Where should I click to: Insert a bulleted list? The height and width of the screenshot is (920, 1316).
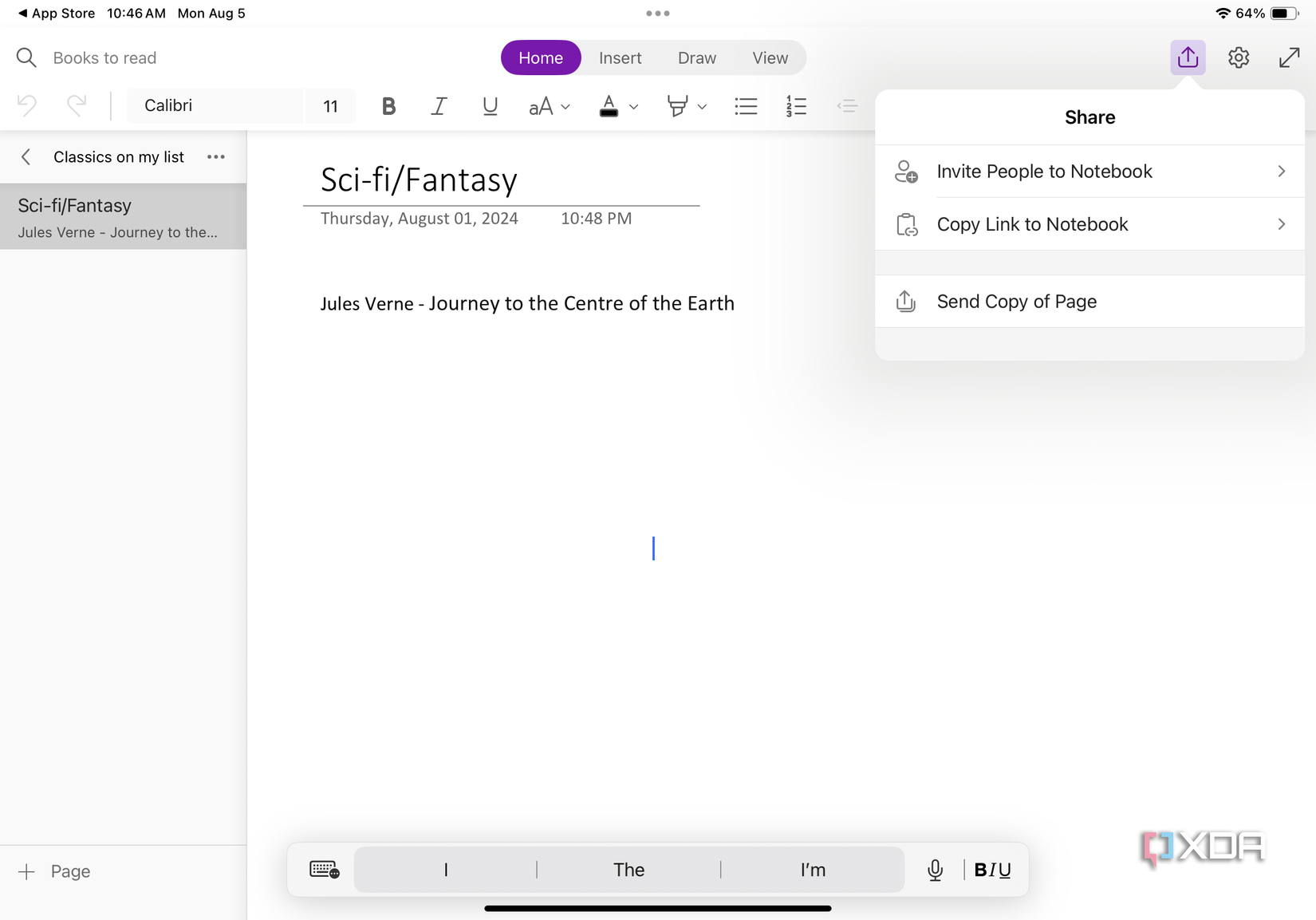746,106
